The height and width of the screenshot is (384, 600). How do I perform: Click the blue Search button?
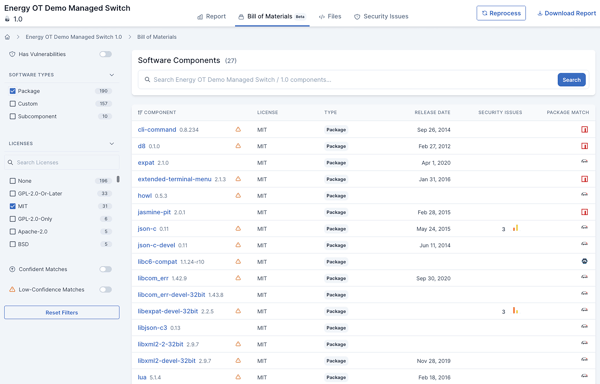point(572,80)
